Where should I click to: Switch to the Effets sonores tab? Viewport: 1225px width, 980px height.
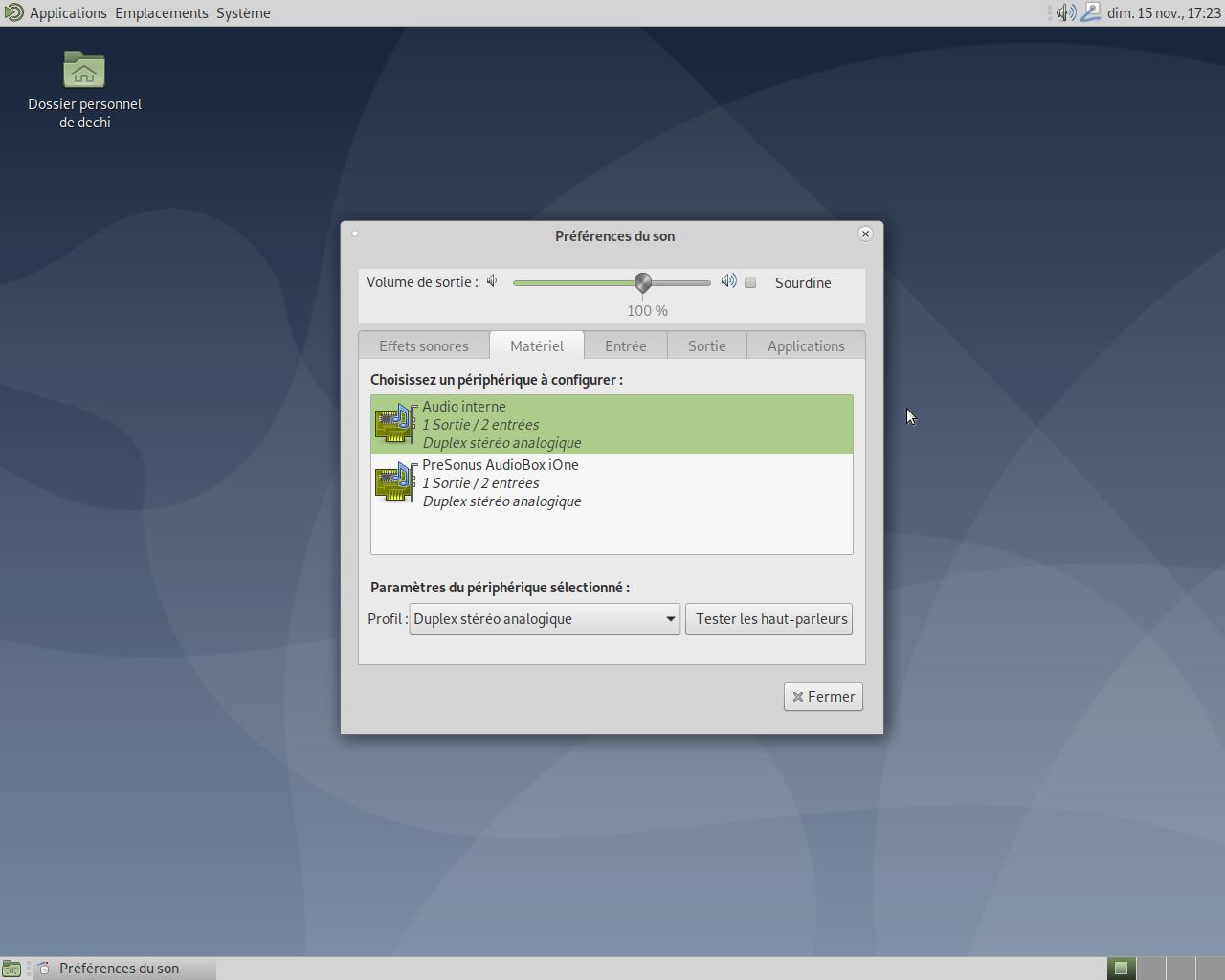pyautogui.click(x=424, y=346)
